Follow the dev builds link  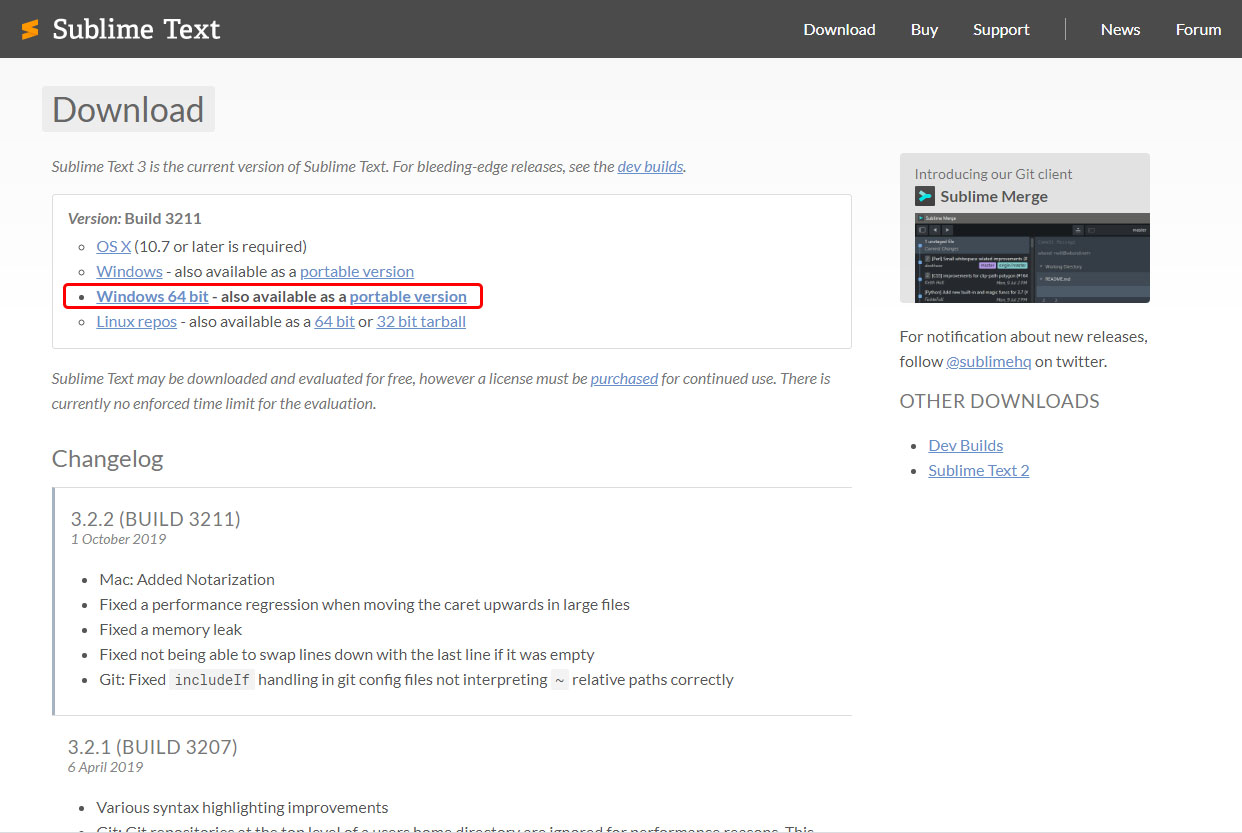(650, 167)
